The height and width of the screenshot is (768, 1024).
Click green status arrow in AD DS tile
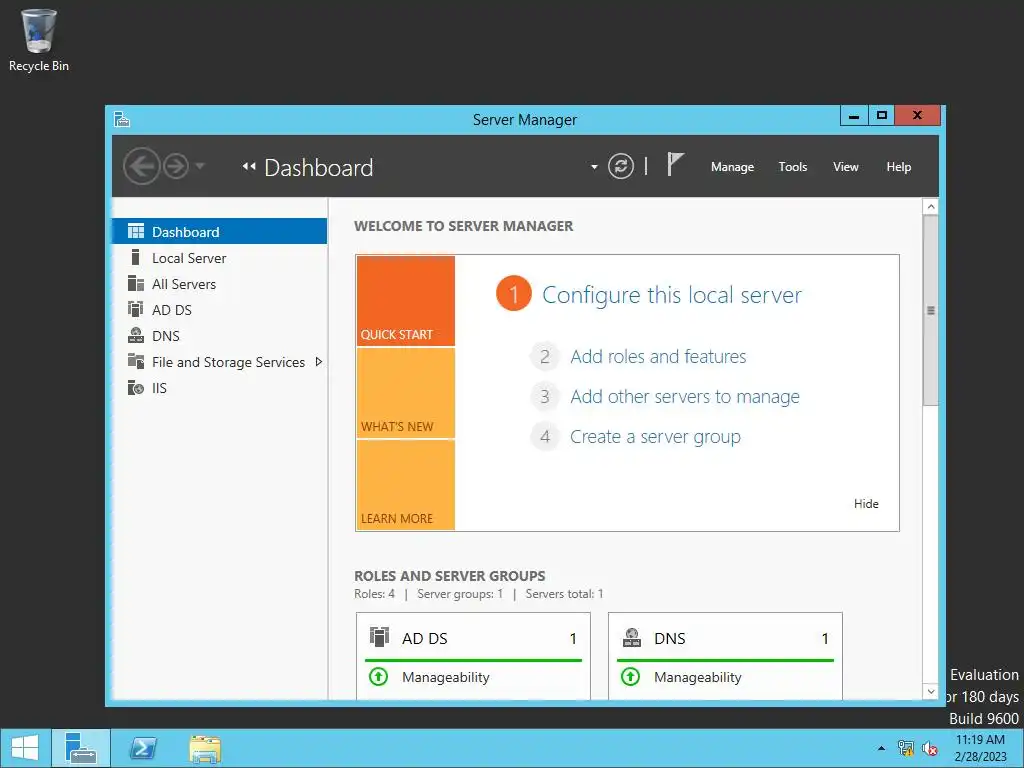coord(378,677)
